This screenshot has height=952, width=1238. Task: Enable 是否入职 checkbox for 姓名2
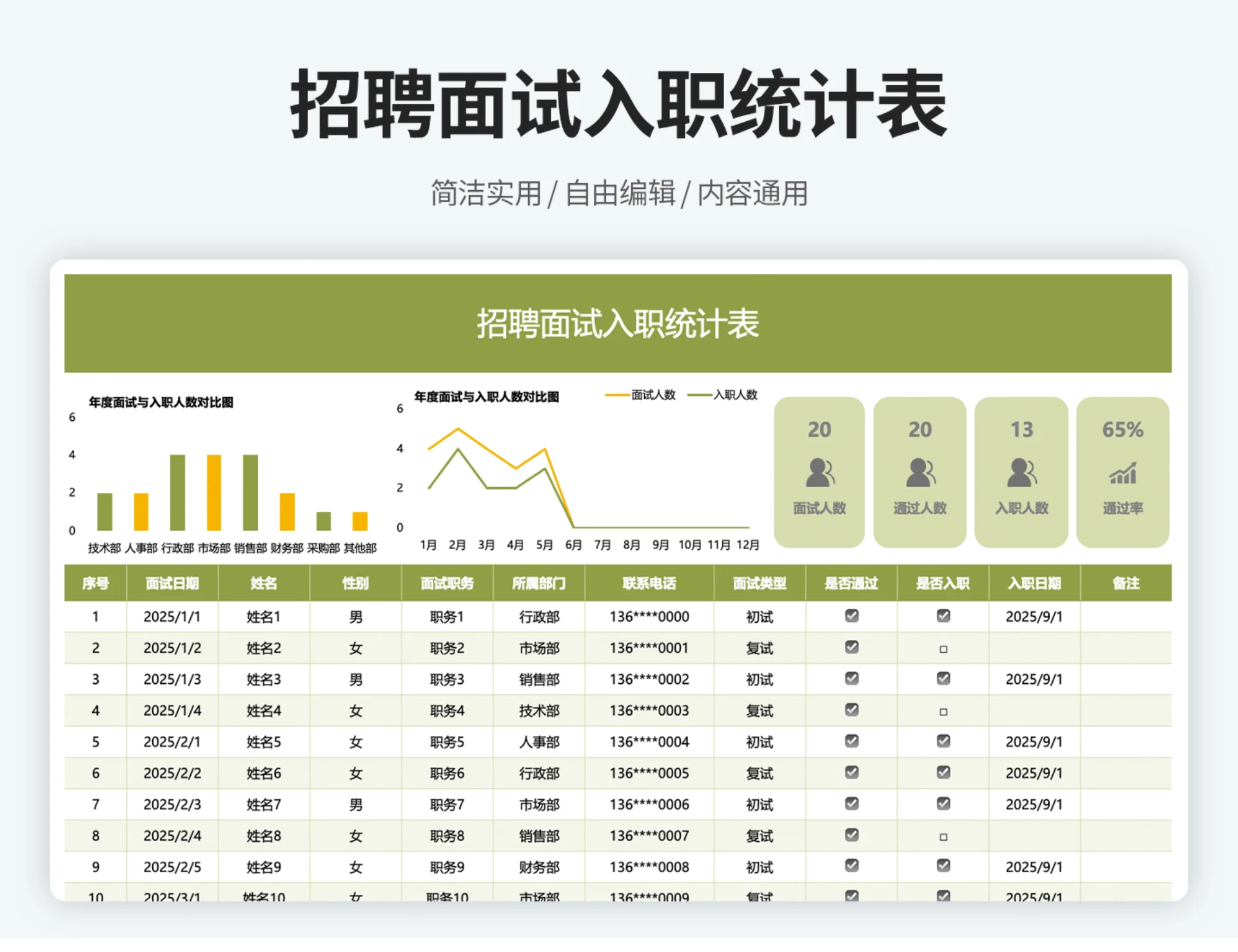pos(943,648)
